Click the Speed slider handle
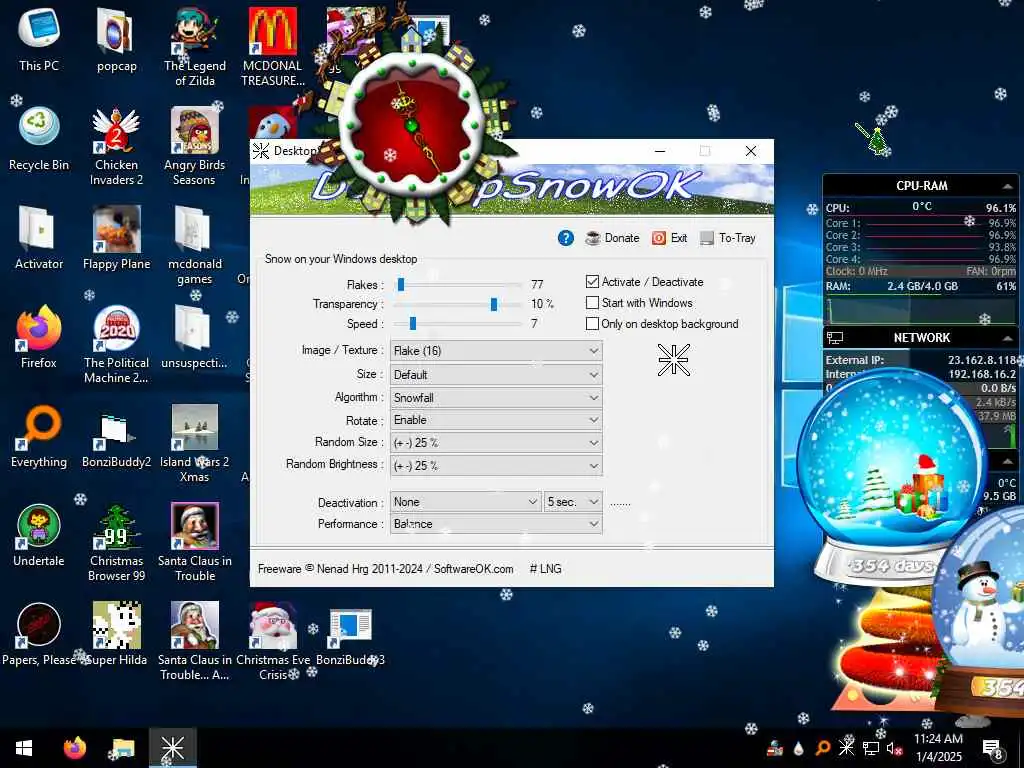Image resolution: width=1024 pixels, height=768 pixels. point(413,323)
